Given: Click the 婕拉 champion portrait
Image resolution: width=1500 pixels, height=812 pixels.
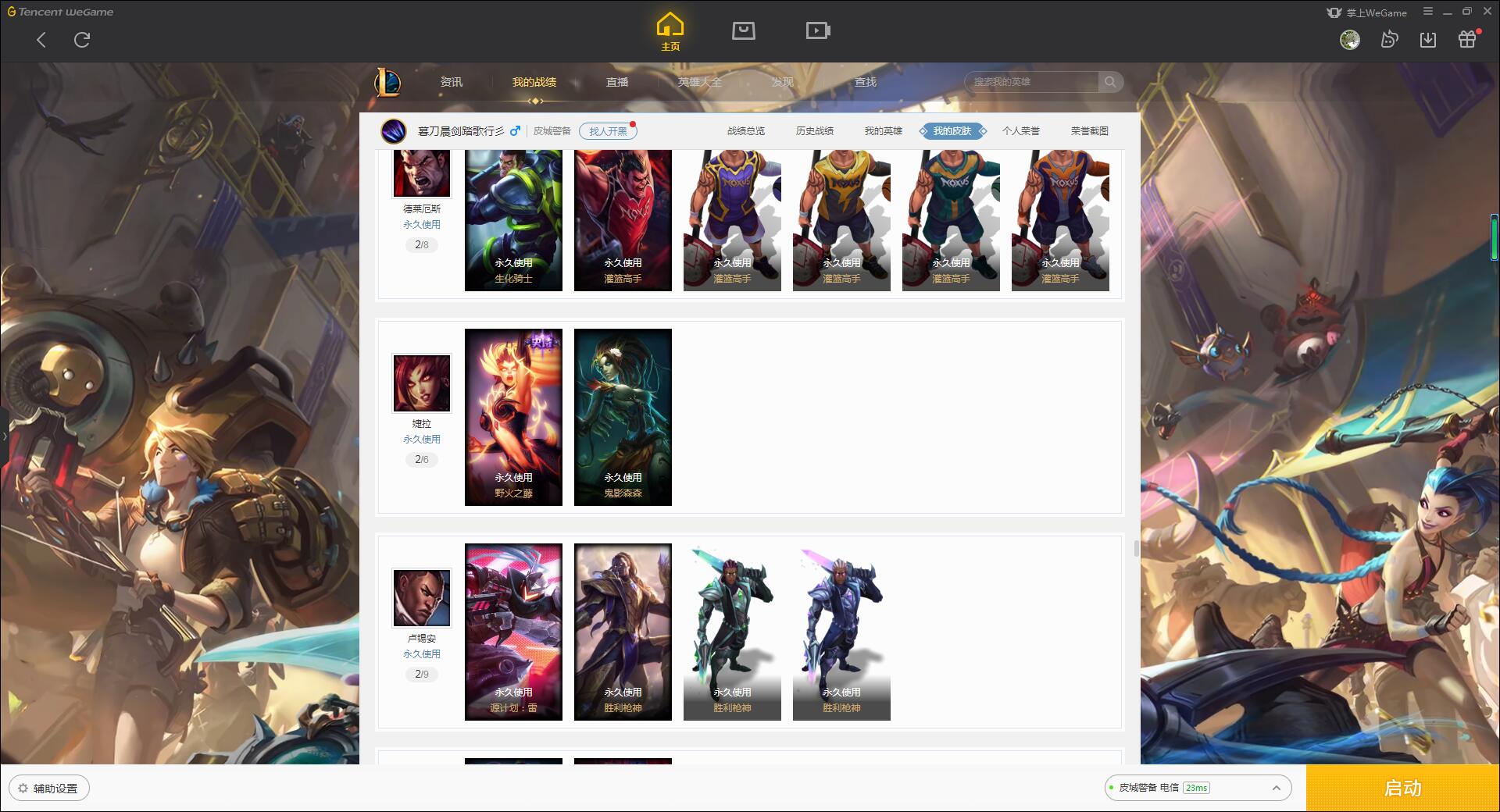Looking at the screenshot, I should coord(421,383).
